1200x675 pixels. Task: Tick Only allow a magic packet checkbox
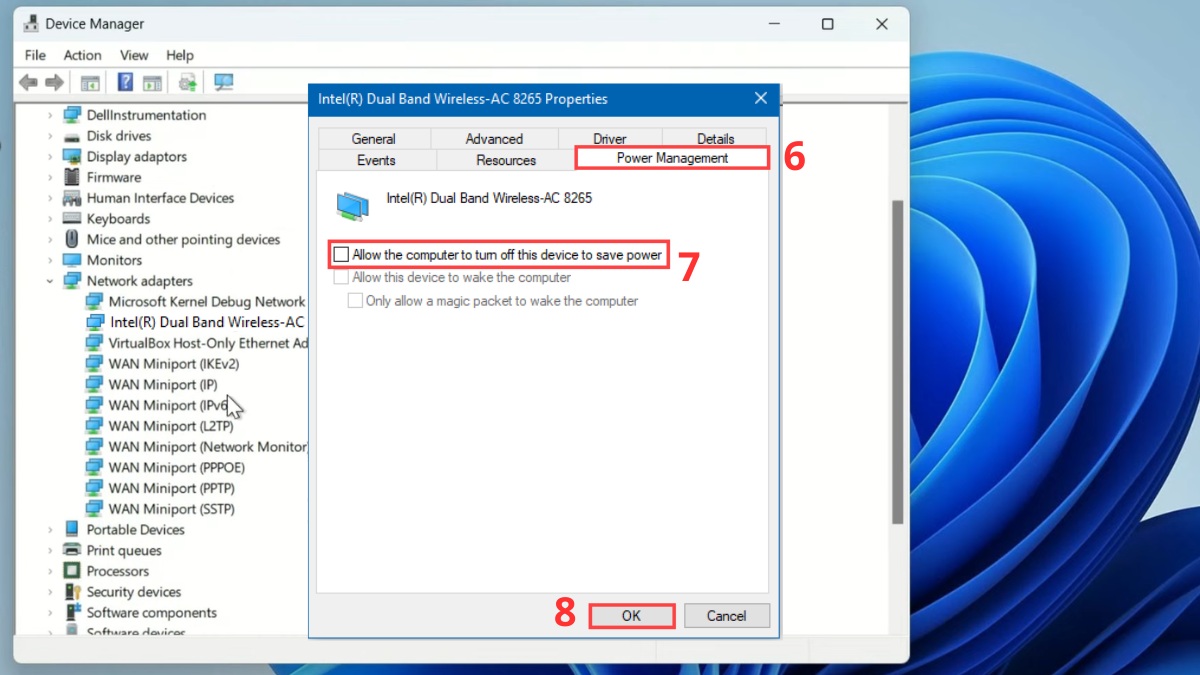tap(355, 301)
